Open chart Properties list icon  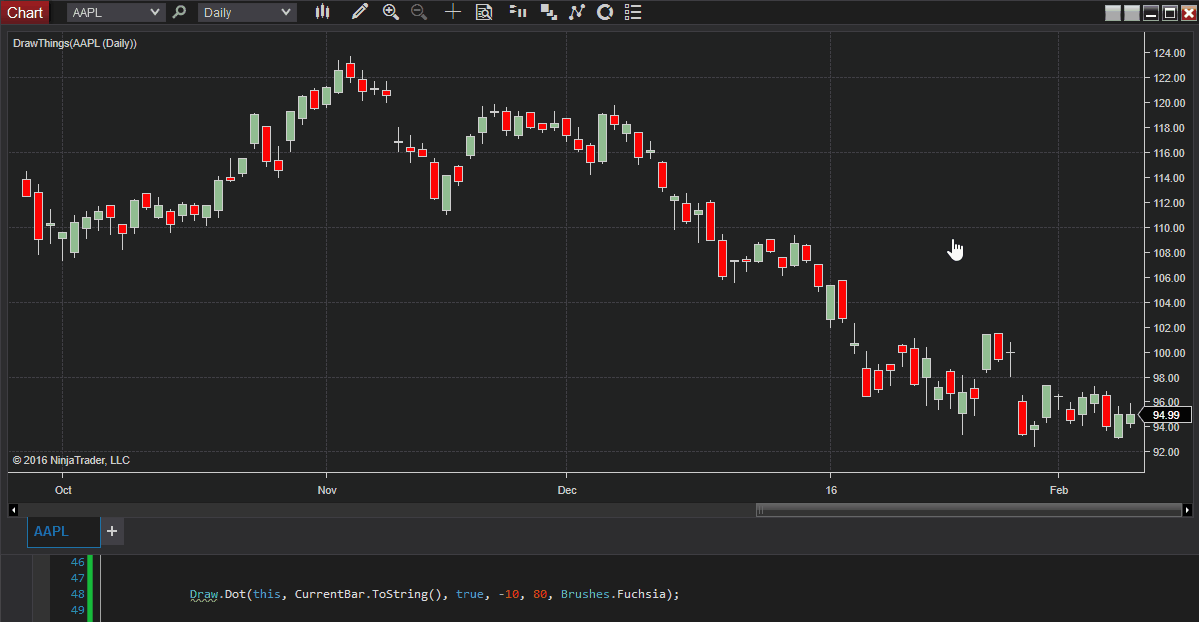(x=633, y=11)
